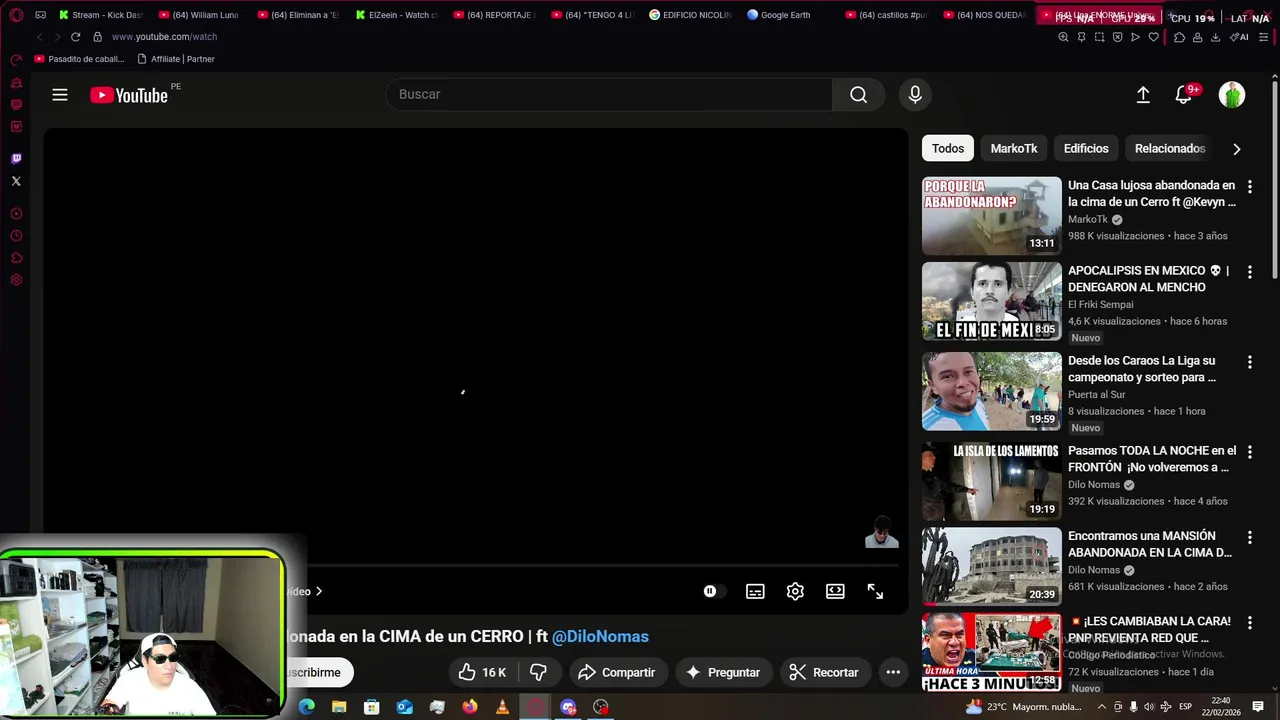This screenshot has height=720, width=1280.
Task: Select the 'Relacionados' filter chip
Action: (x=1170, y=148)
